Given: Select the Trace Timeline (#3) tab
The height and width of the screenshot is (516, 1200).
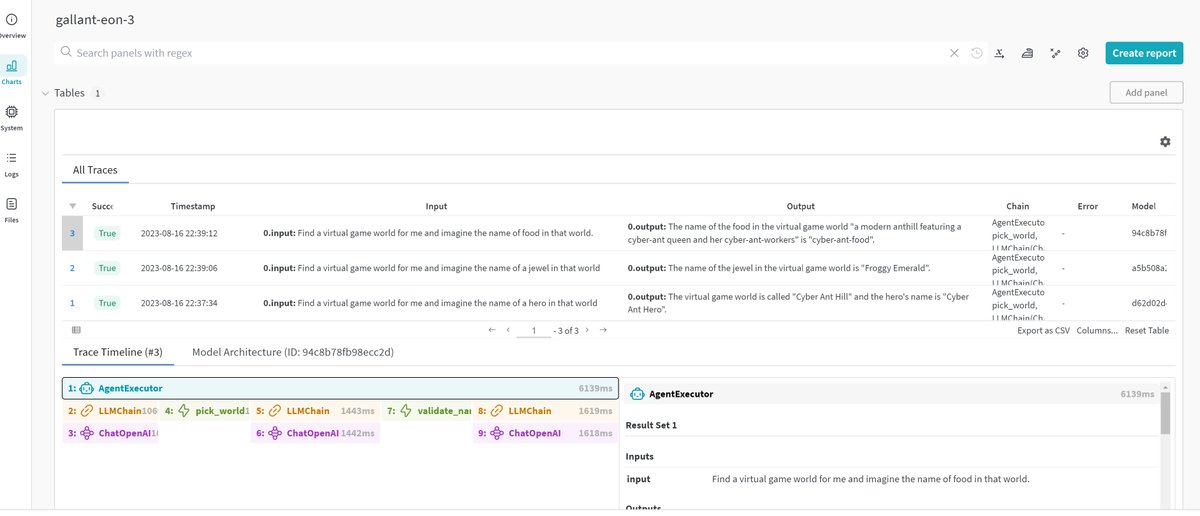Looking at the screenshot, I should tap(118, 352).
